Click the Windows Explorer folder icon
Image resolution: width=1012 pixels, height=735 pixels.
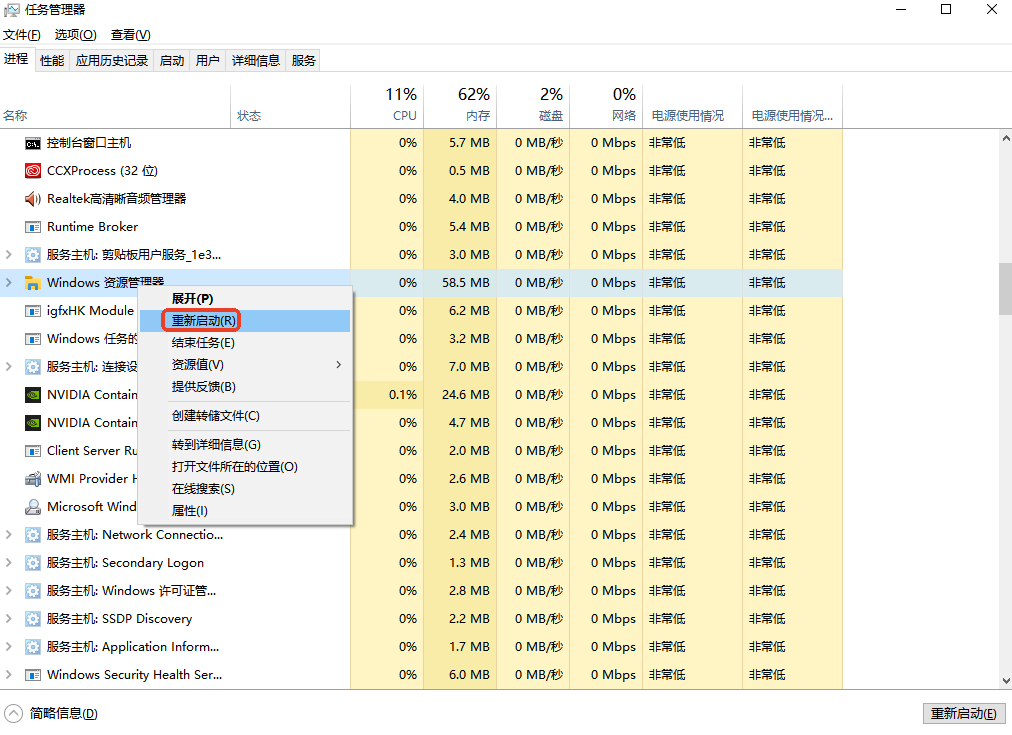(x=32, y=283)
